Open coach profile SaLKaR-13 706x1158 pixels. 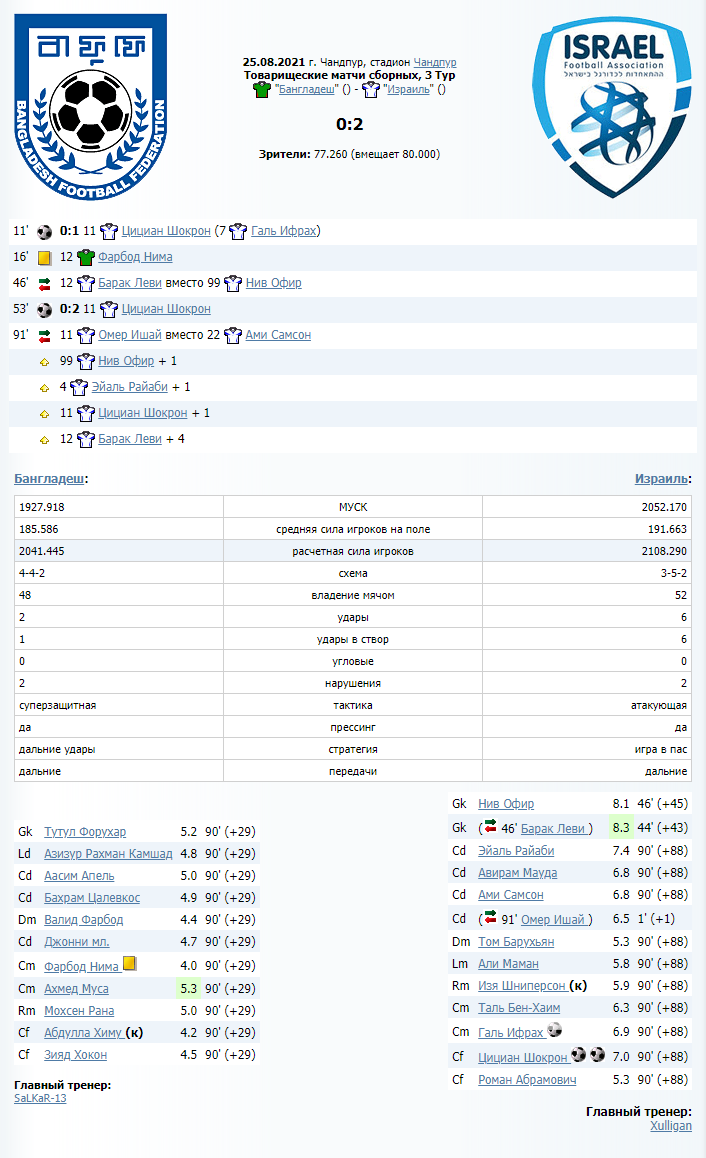click(x=40, y=1097)
